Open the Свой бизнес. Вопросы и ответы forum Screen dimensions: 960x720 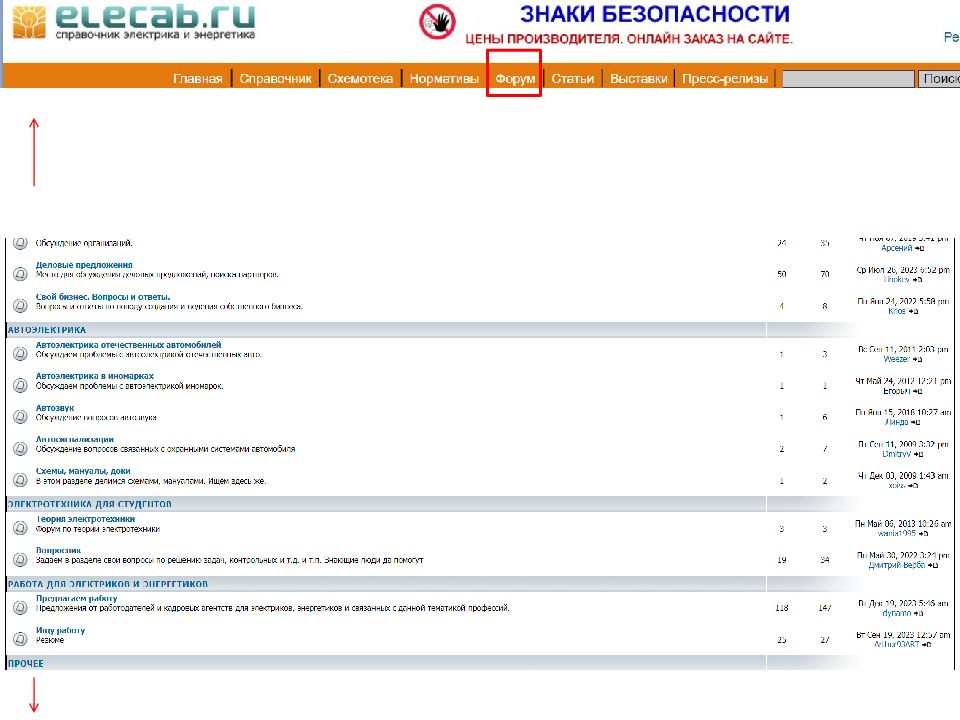click(x=103, y=297)
